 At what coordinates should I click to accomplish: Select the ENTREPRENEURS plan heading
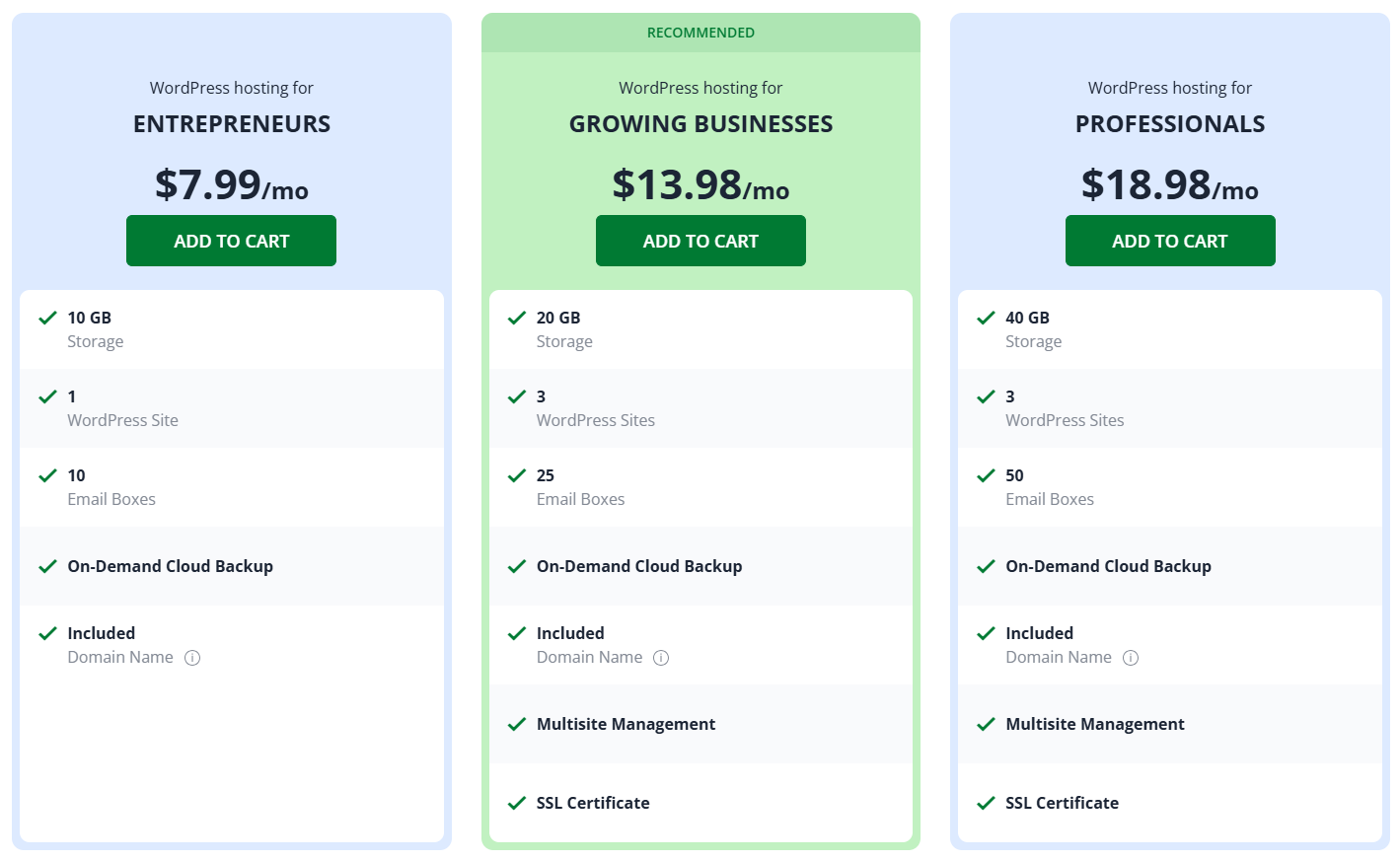tap(232, 124)
